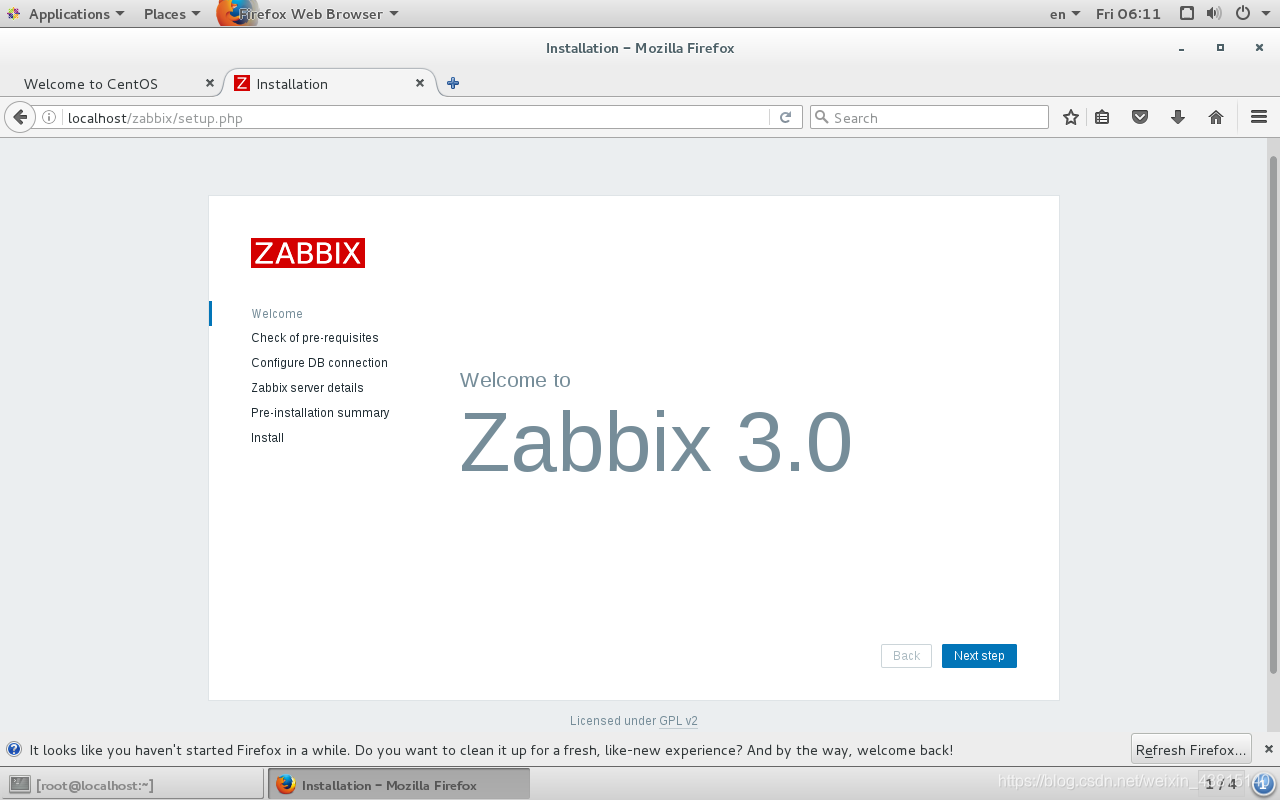This screenshot has height=800, width=1280.
Task: Click the Refresh Firefox button
Action: tap(1191, 749)
